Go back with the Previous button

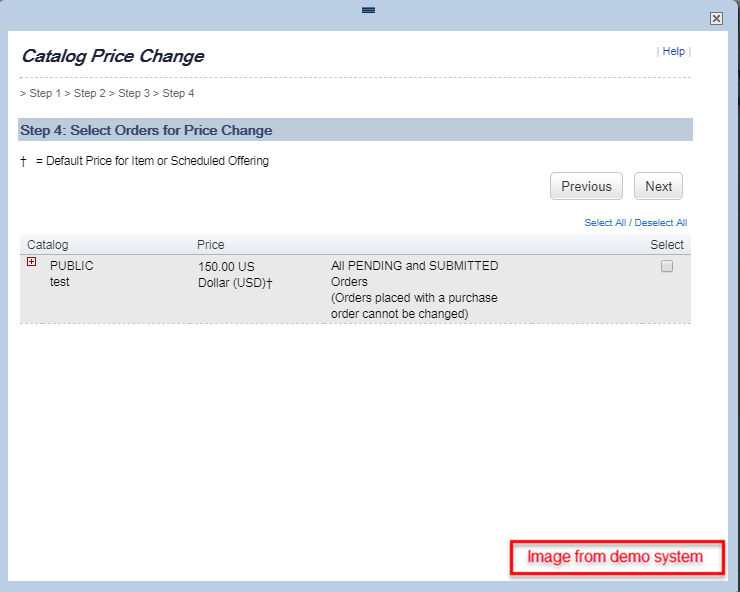[x=586, y=186]
